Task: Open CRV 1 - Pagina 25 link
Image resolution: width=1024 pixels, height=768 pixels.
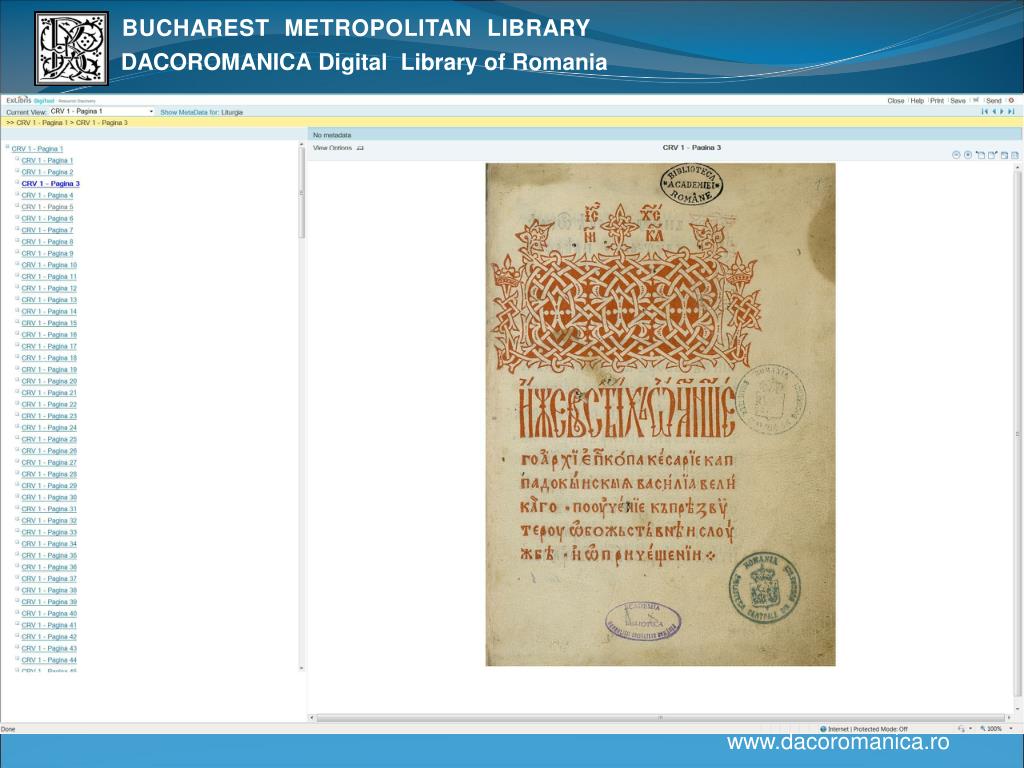Action: (49, 440)
